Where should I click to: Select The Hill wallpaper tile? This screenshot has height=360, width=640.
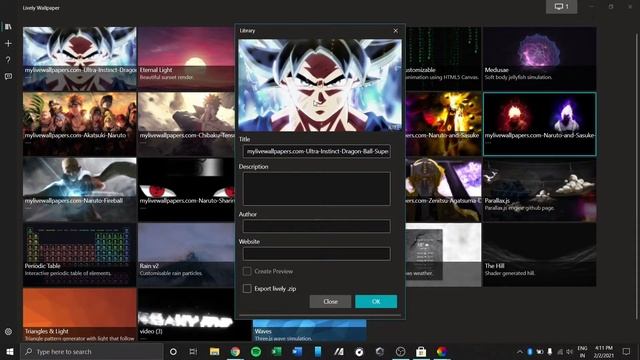540,255
